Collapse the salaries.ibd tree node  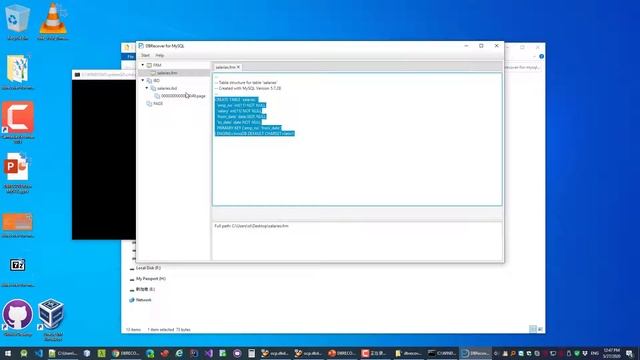147,88
